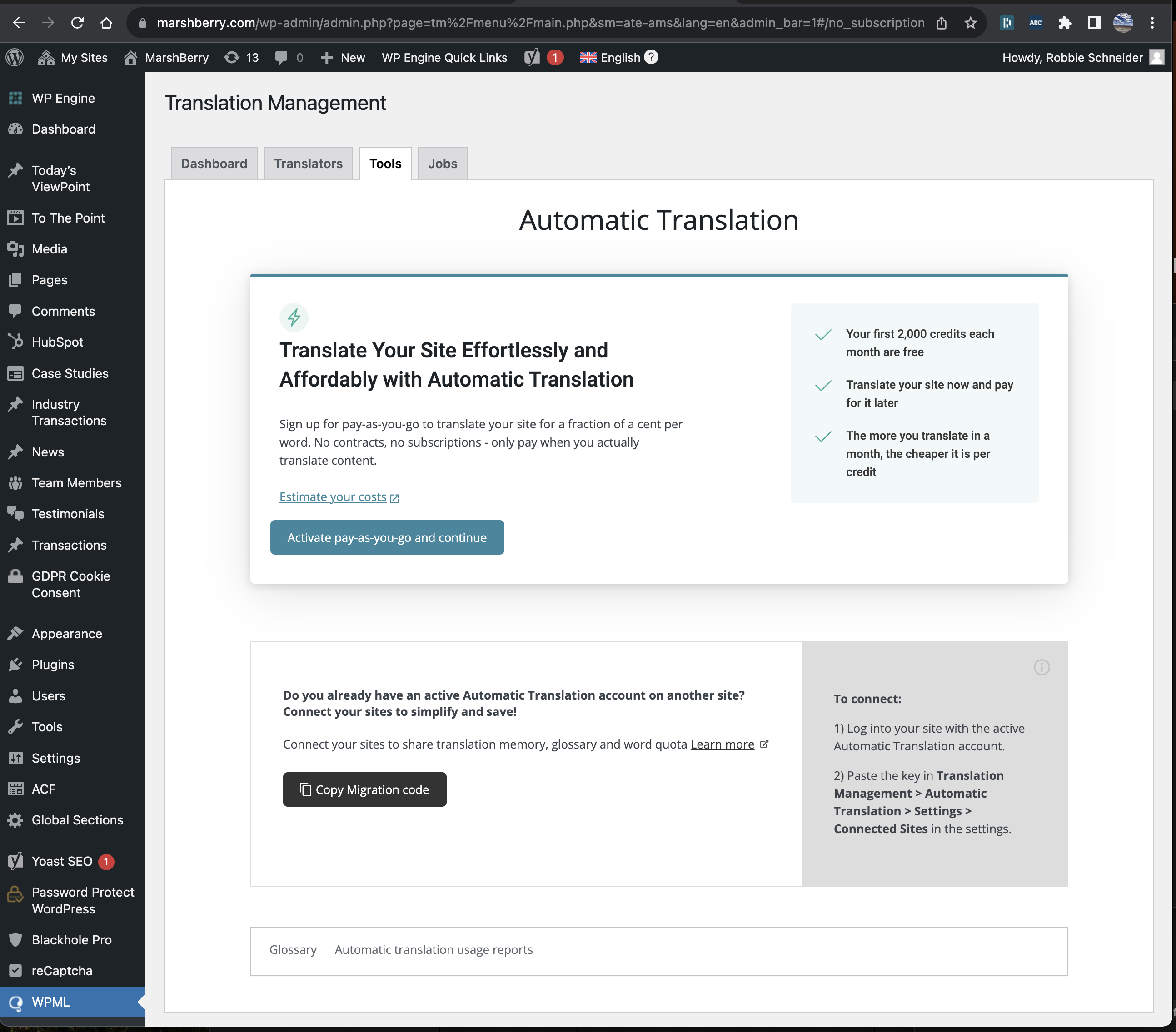Open Global Sections in sidebar
Image resolution: width=1176 pixels, height=1032 pixels.
72,820
